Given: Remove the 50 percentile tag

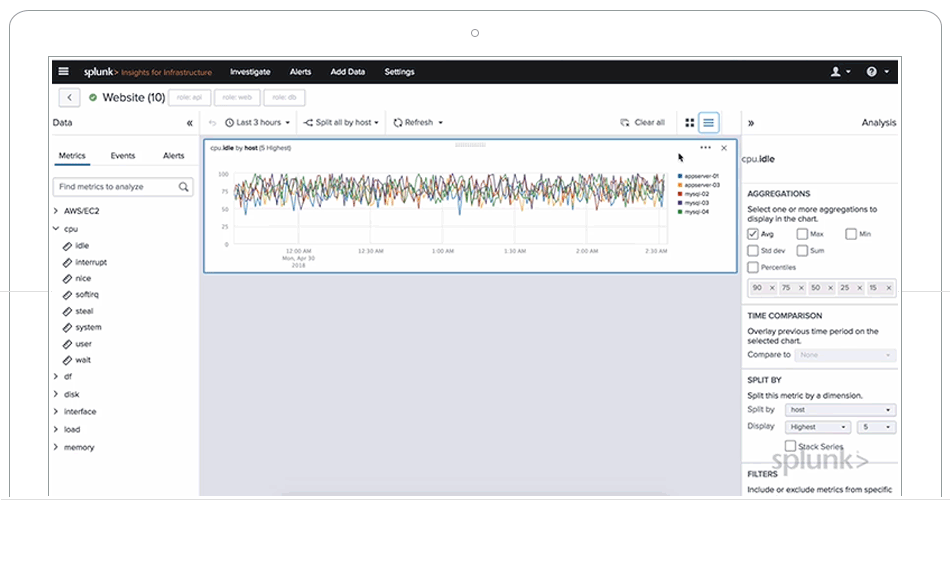Looking at the screenshot, I should pos(830,288).
